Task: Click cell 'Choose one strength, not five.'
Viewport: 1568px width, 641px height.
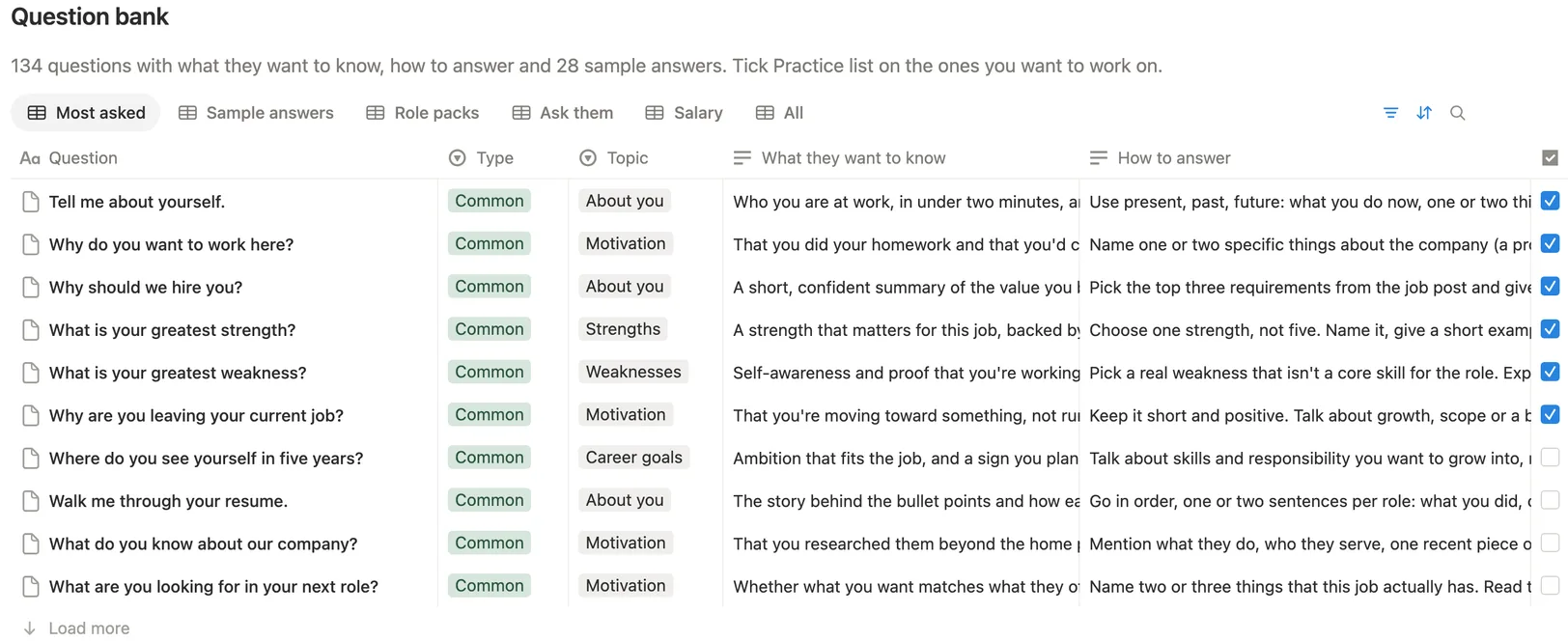Action: pyautogui.click(x=1306, y=330)
